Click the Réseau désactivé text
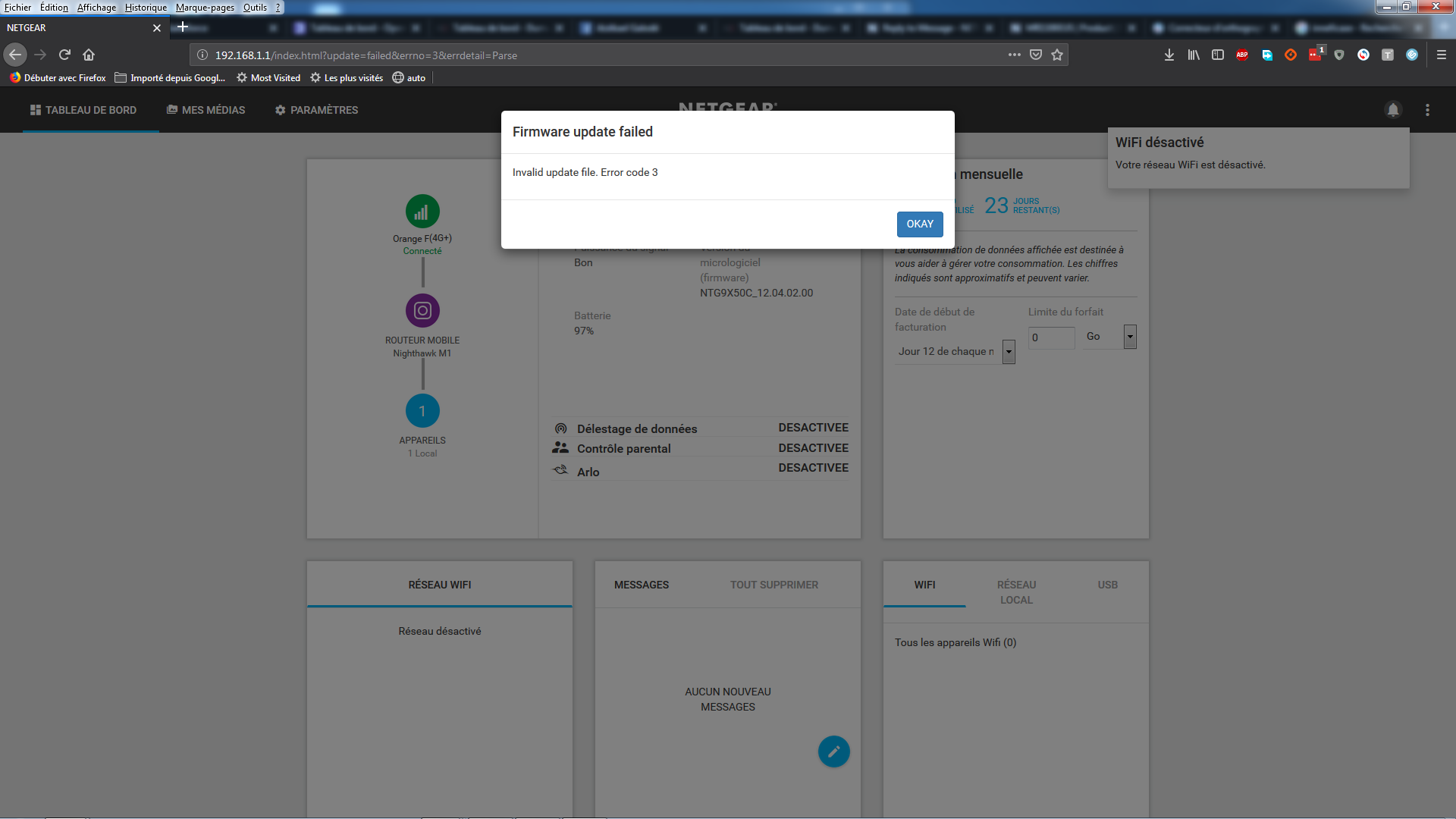Viewport: 1456px width, 819px height. pos(440,631)
